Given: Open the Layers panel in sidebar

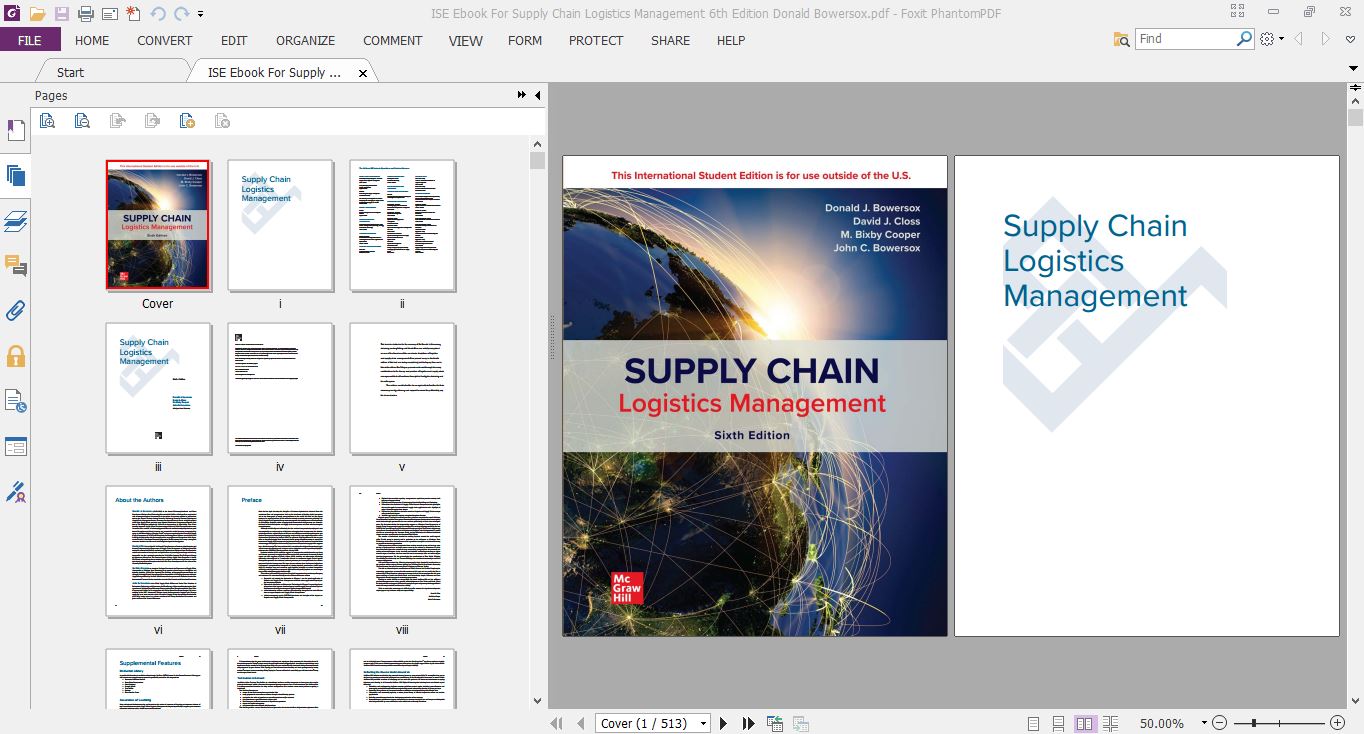Looking at the screenshot, I should (15, 220).
